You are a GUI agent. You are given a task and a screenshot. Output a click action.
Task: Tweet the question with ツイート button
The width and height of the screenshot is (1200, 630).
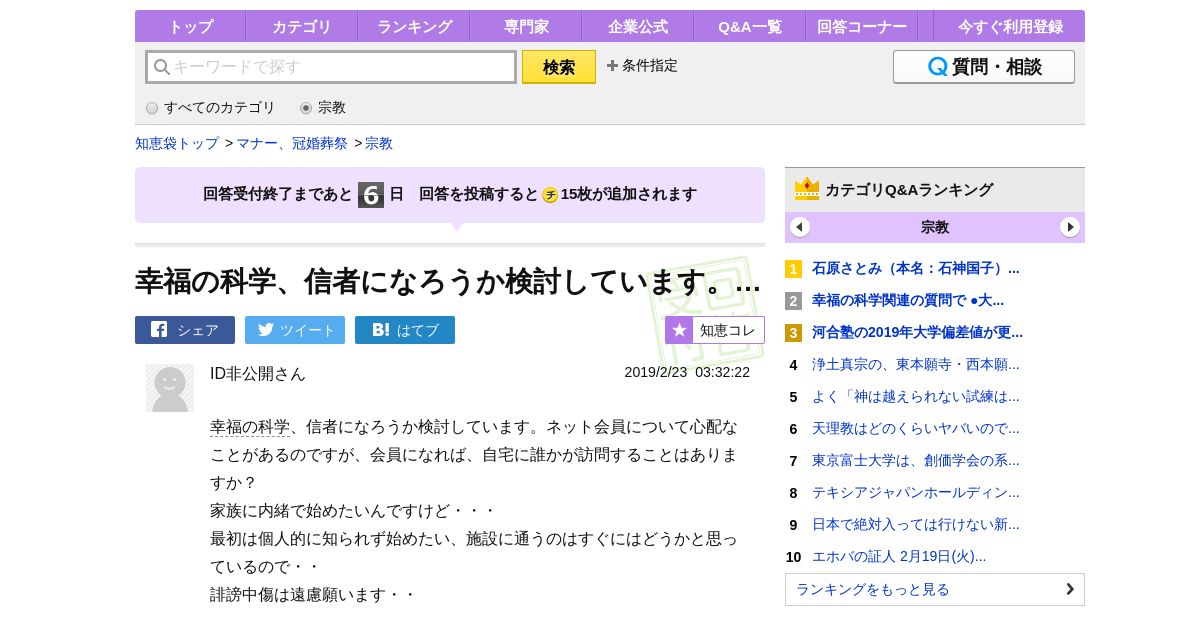(x=295, y=330)
